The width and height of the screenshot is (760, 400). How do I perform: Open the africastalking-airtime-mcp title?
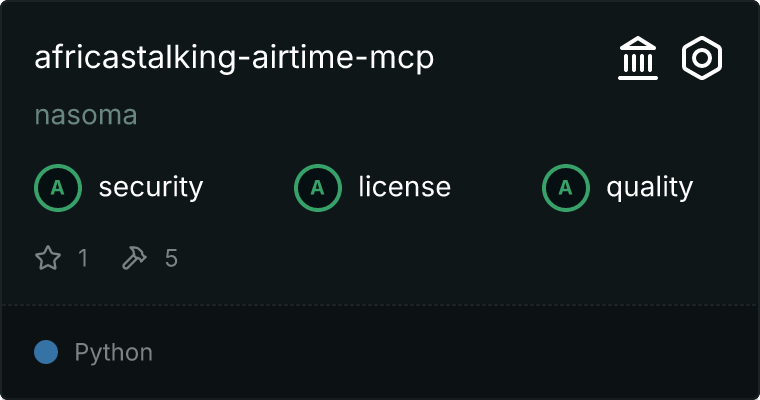234,58
